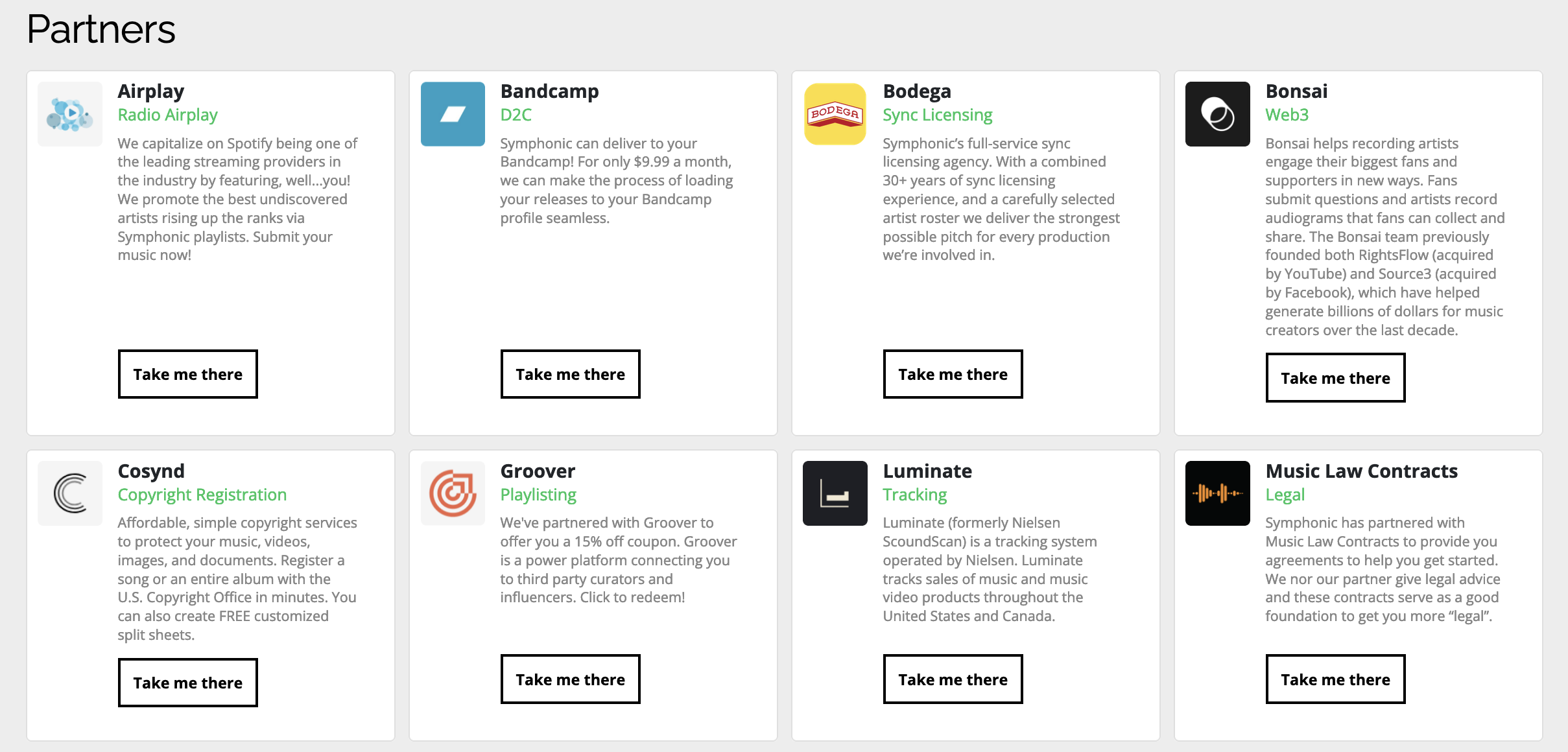Image resolution: width=1568 pixels, height=752 pixels.
Task: Click Take me there under Groover
Action: pyautogui.click(x=571, y=679)
